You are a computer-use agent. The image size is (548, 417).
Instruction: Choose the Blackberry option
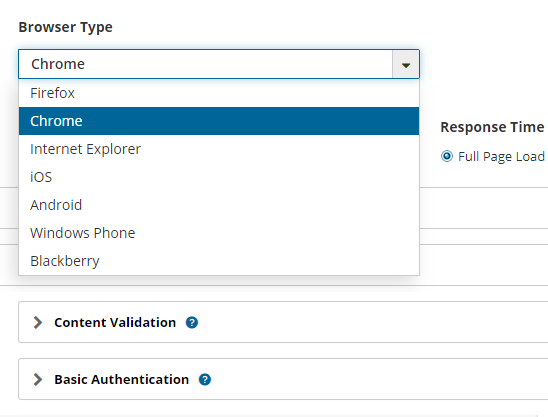(219, 261)
